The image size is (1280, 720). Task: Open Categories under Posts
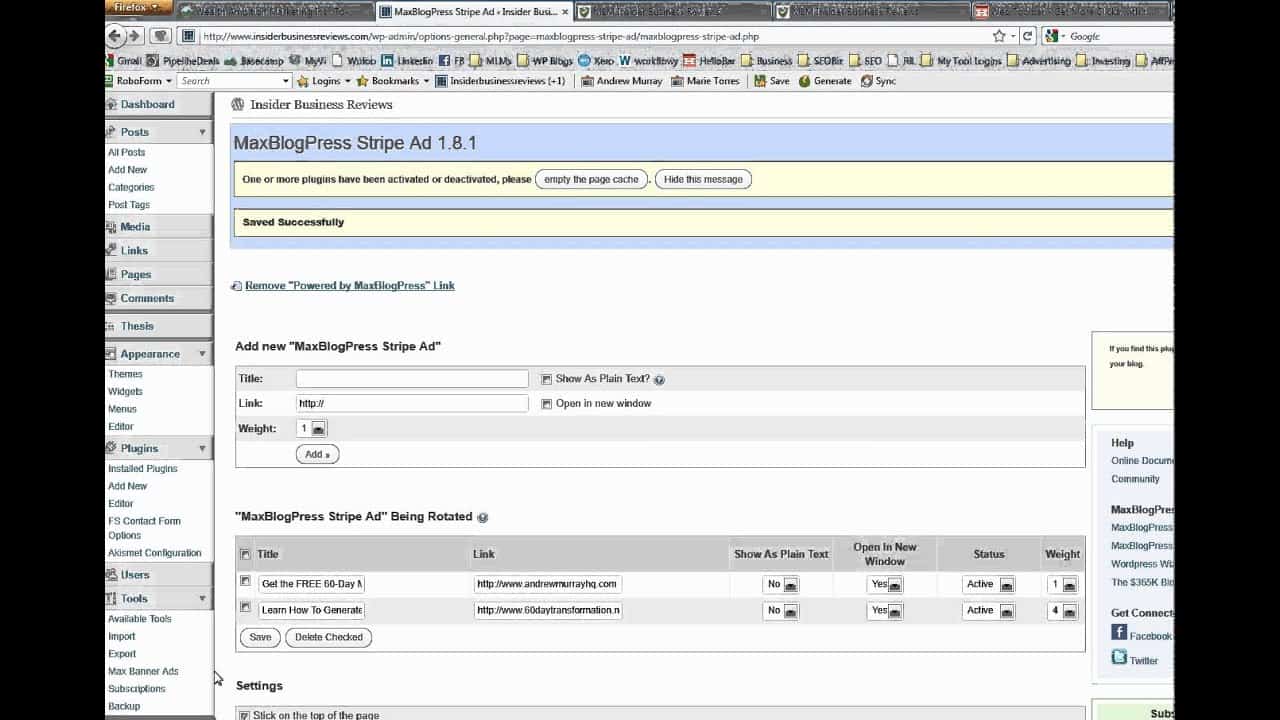pos(131,188)
